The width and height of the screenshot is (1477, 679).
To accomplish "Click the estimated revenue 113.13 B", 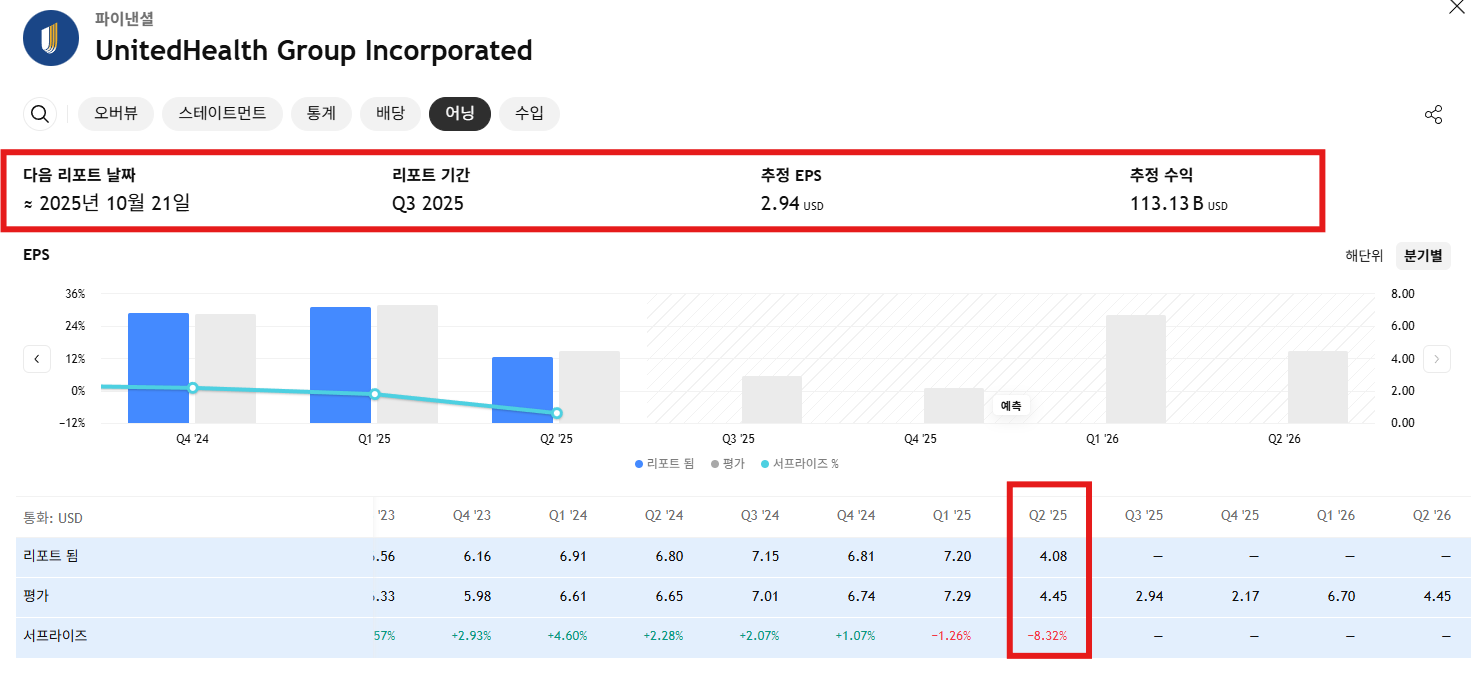I will (x=1178, y=204).
